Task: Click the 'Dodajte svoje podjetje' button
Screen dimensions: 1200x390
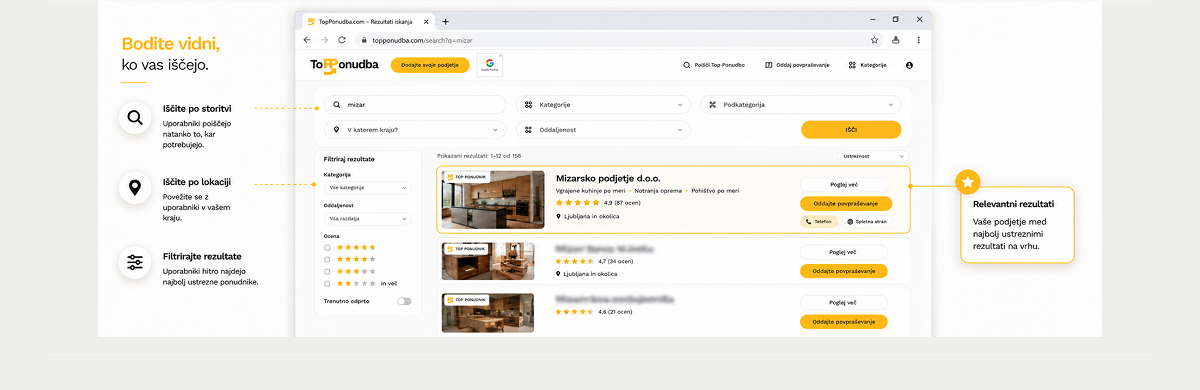Action: 429,65
